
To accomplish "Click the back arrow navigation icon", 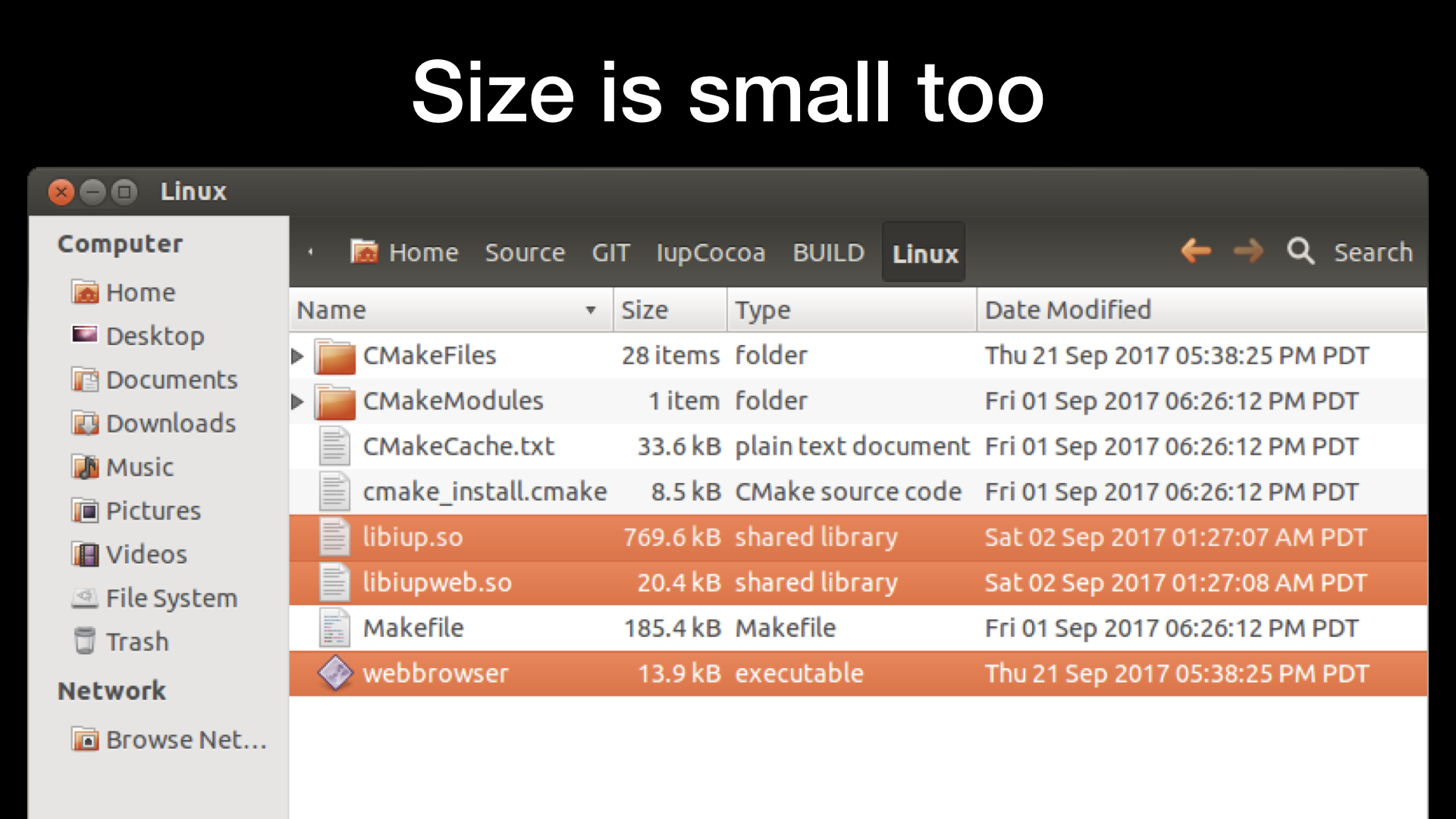I will pyautogui.click(x=1196, y=251).
